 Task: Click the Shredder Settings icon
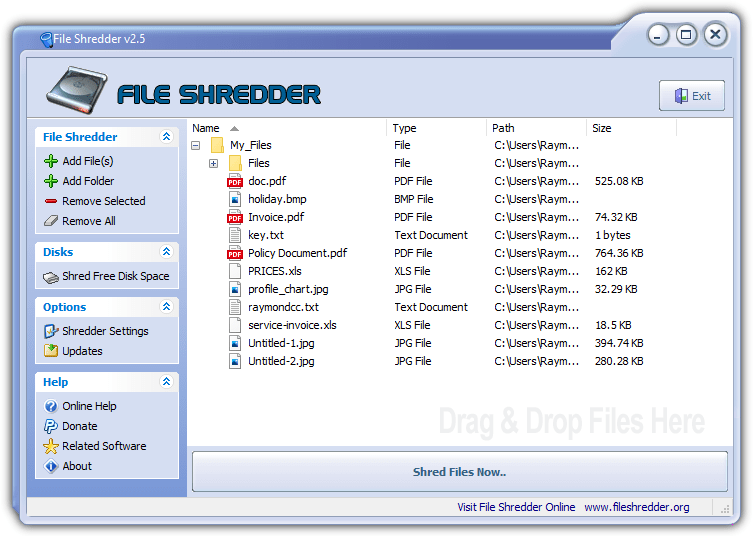point(50,331)
